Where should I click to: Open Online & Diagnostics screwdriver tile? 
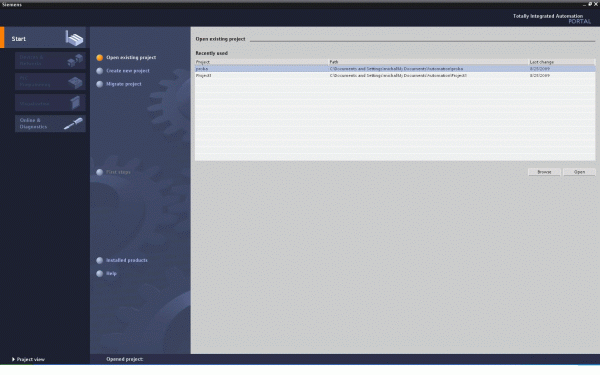click(x=50, y=124)
